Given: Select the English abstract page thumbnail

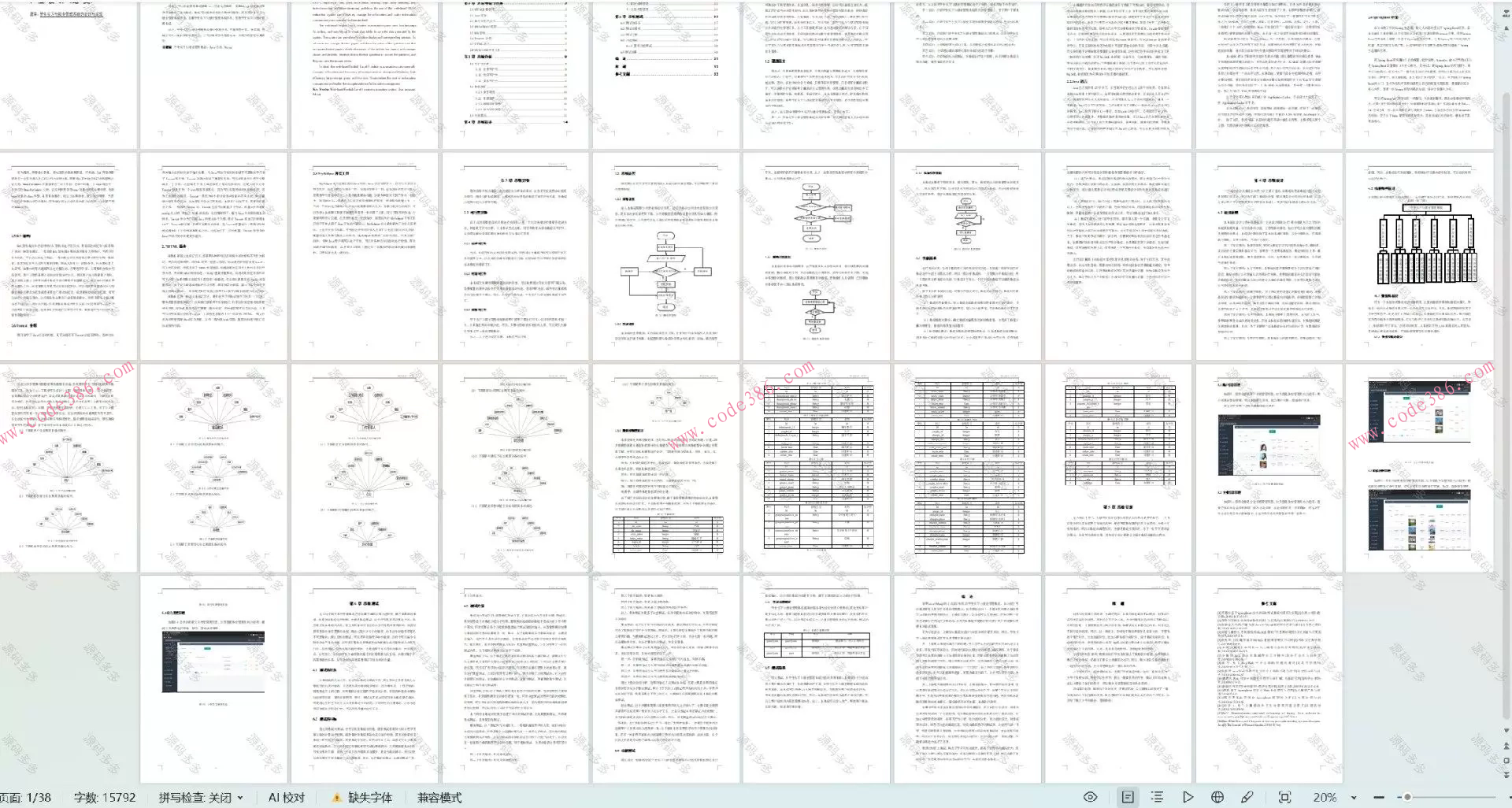Looking at the screenshot, I should (365, 74).
